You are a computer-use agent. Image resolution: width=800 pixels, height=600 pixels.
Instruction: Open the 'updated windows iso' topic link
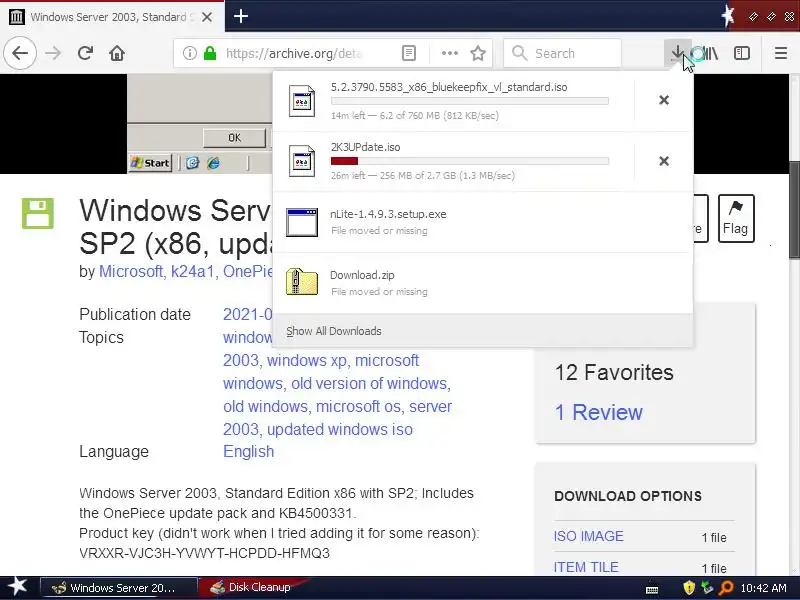340,430
